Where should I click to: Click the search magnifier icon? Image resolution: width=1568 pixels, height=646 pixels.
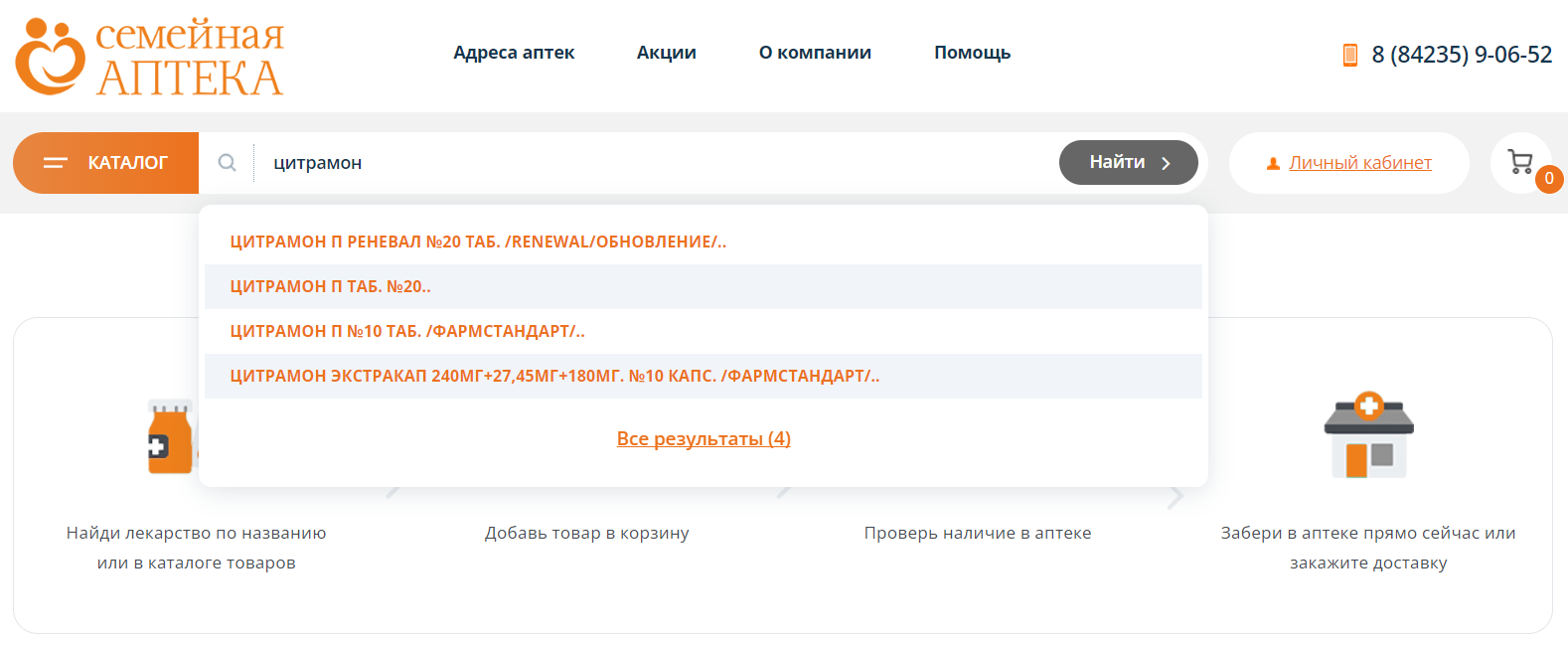click(x=228, y=163)
